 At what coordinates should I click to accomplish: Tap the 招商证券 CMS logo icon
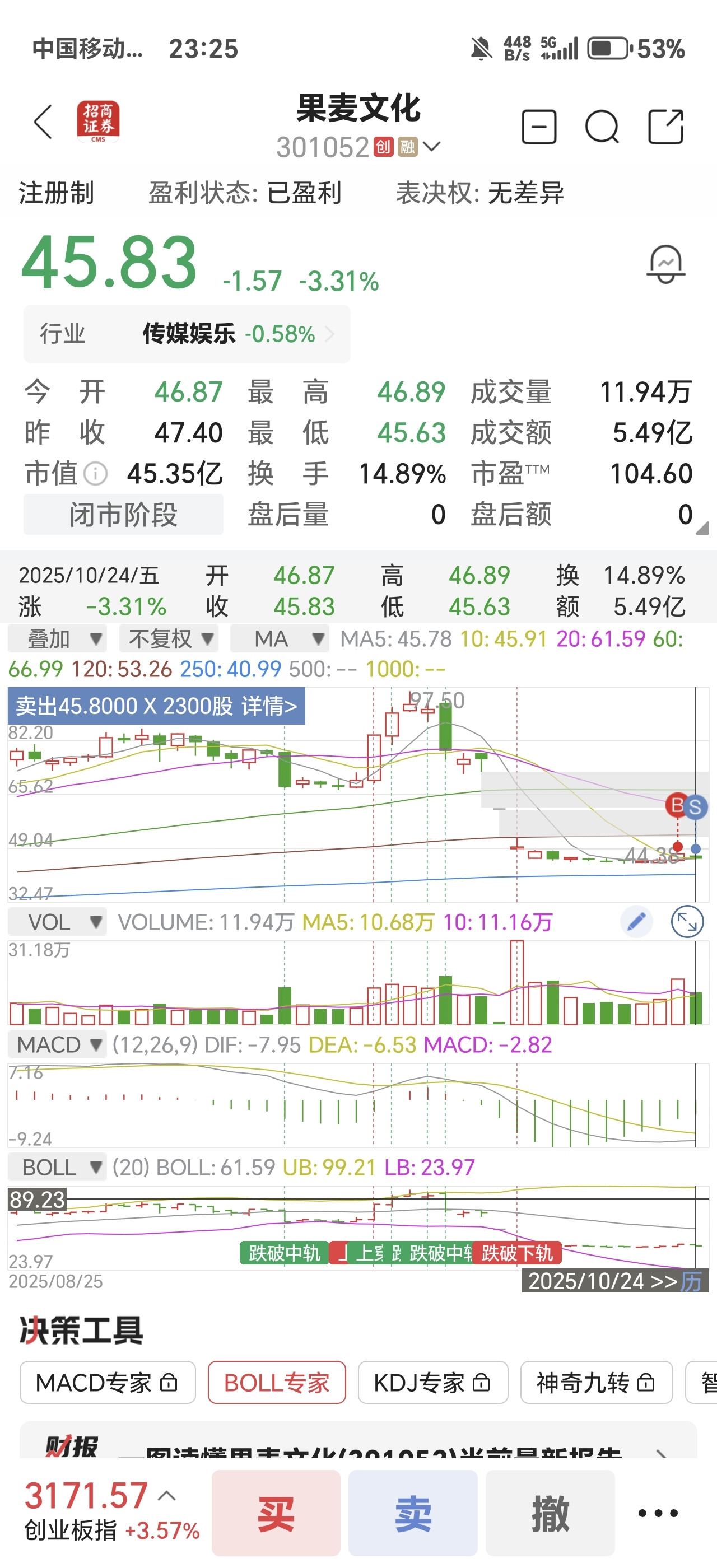click(98, 122)
